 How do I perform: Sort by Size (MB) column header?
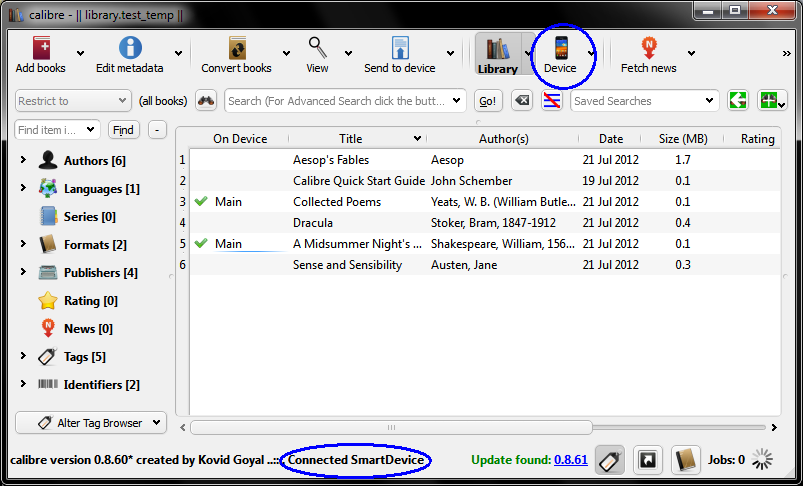click(683, 139)
